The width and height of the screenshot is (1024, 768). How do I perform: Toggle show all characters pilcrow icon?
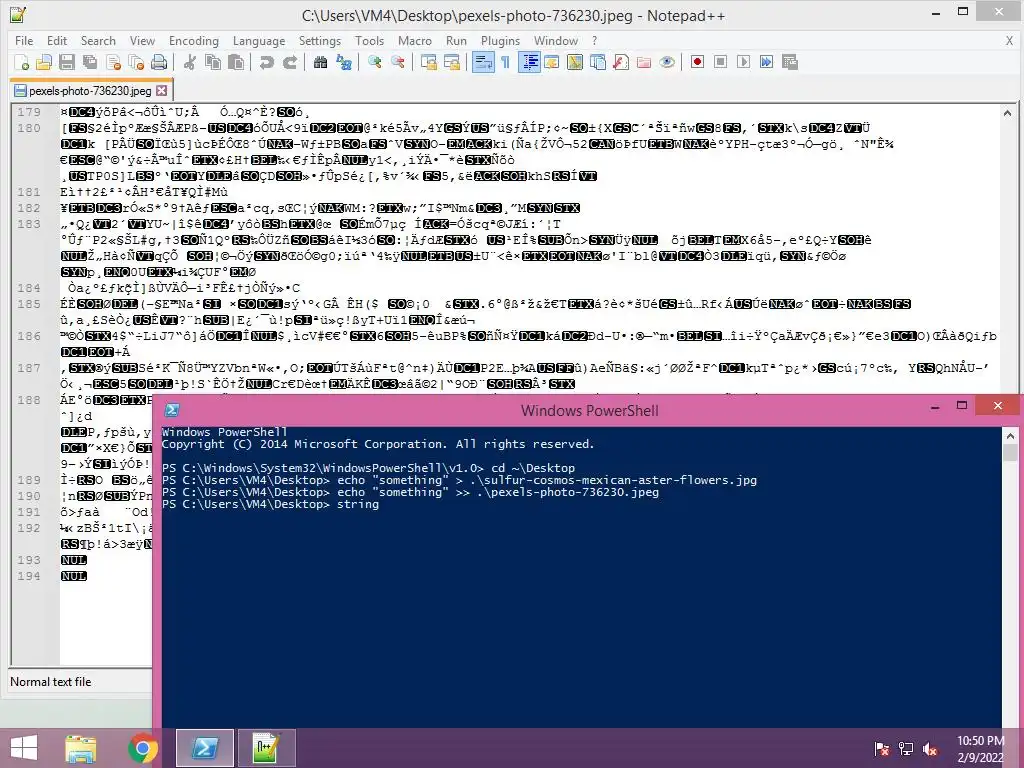point(505,62)
